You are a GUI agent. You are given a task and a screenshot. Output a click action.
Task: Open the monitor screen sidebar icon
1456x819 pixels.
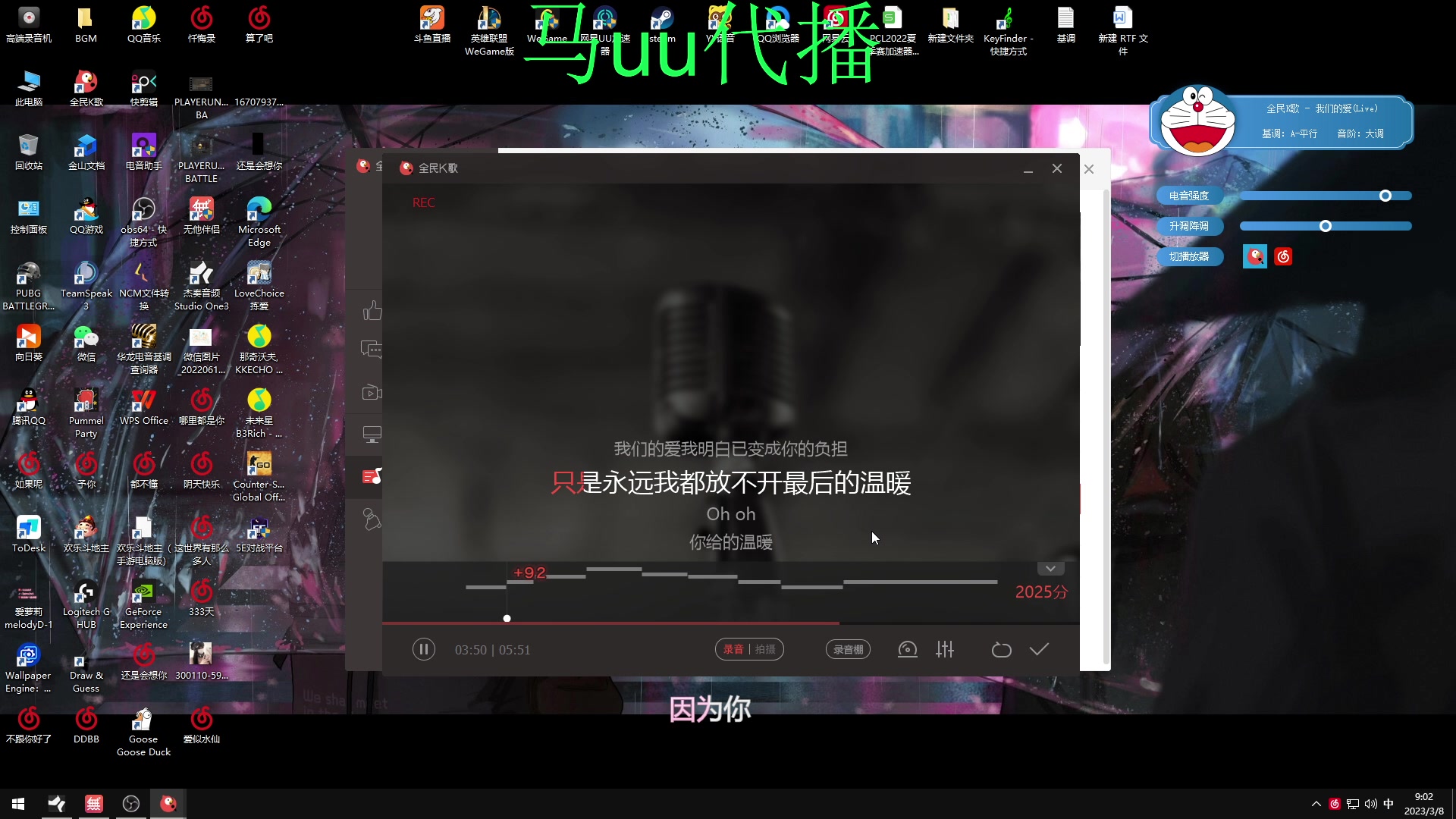click(372, 435)
